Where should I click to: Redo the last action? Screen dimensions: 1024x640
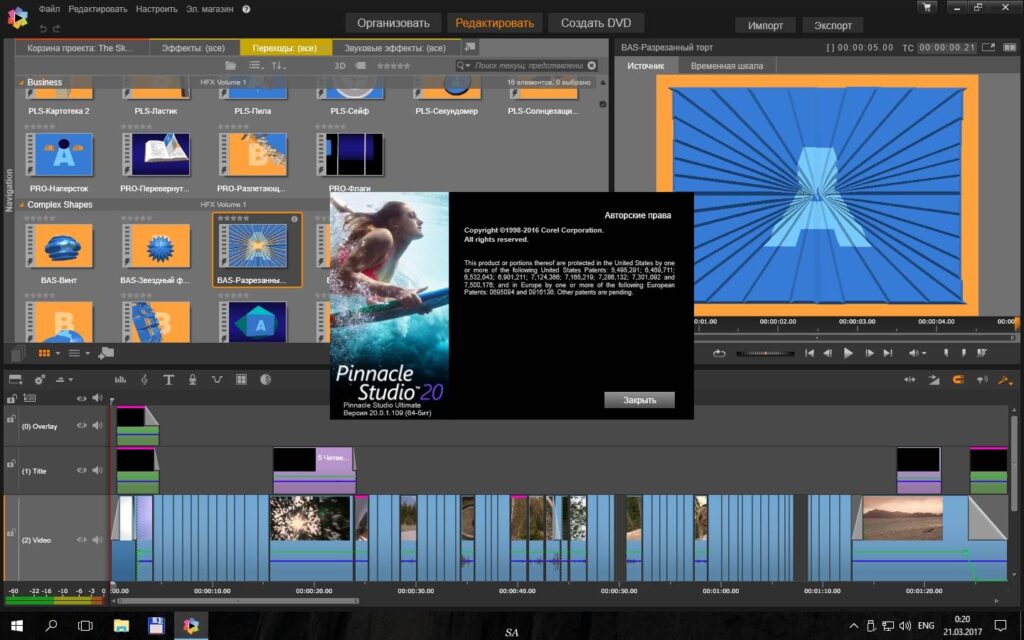click(56, 28)
